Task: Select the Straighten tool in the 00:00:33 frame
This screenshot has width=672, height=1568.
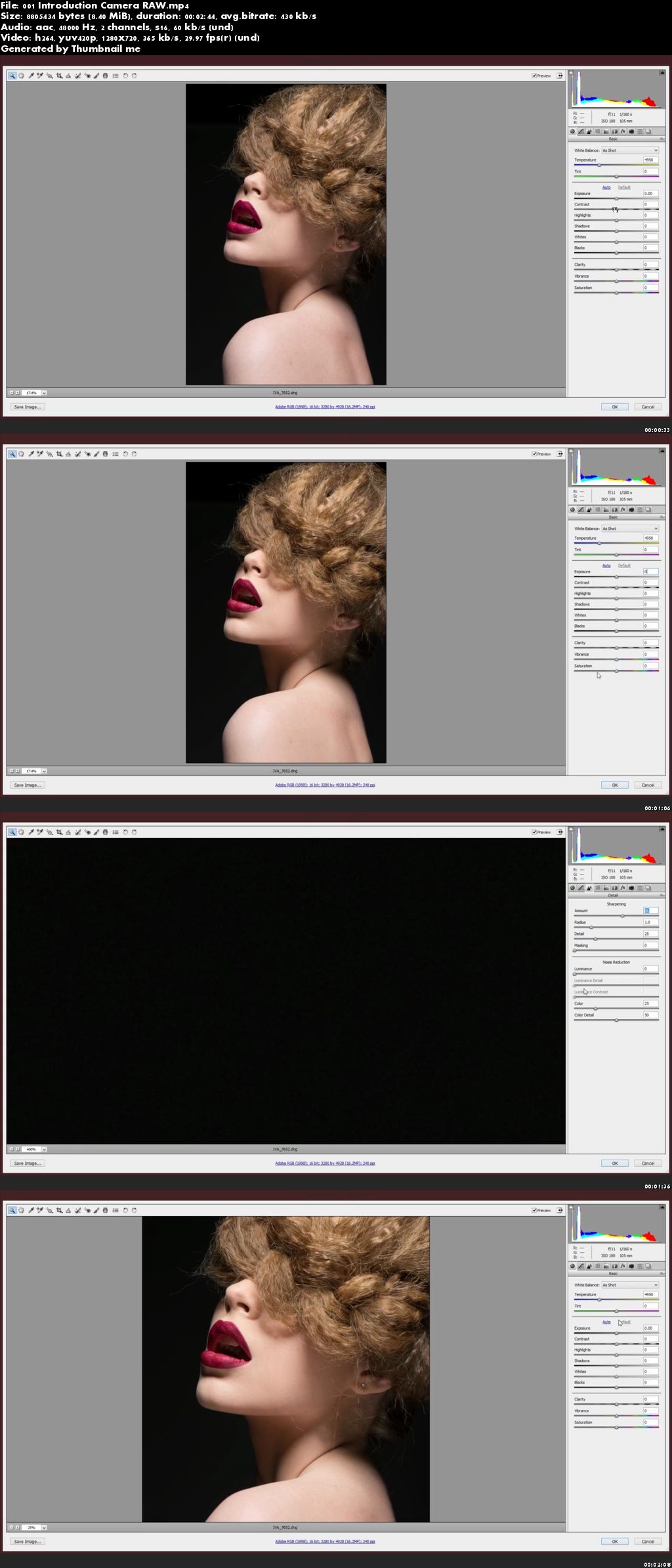Action: pos(68,76)
